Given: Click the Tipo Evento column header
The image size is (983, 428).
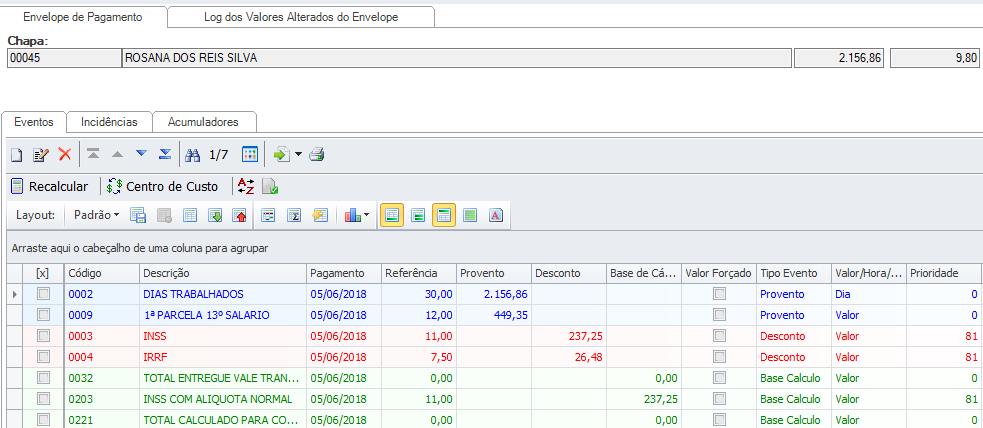Looking at the screenshot, I should click(x=794, y=273).
